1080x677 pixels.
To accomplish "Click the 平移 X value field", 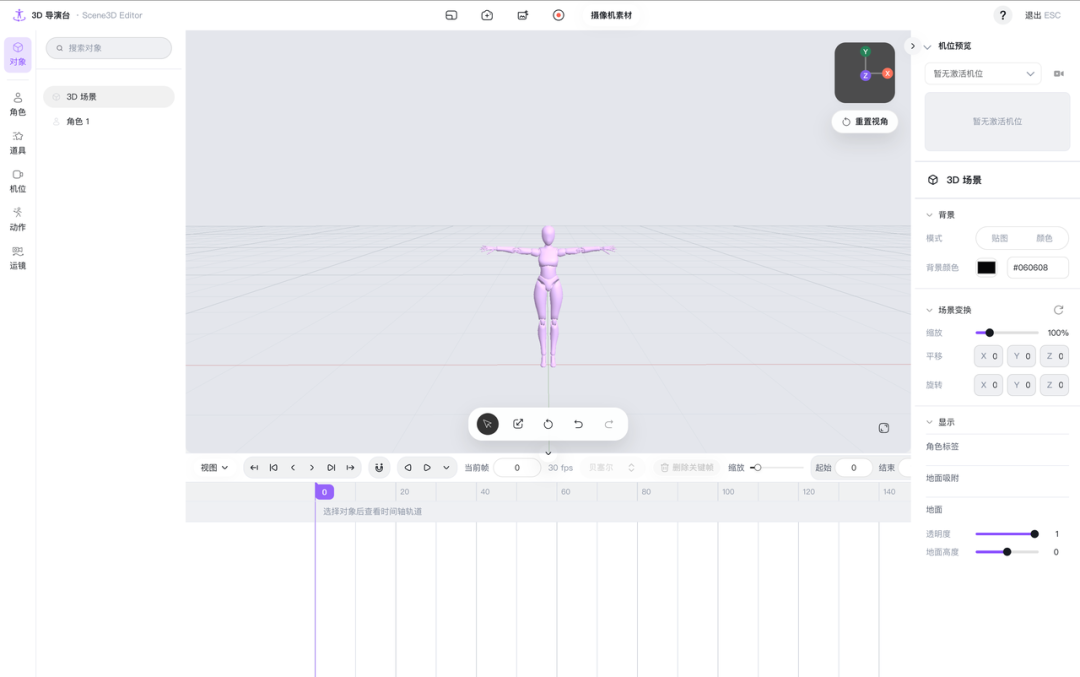I will click(x=988, y=356).
